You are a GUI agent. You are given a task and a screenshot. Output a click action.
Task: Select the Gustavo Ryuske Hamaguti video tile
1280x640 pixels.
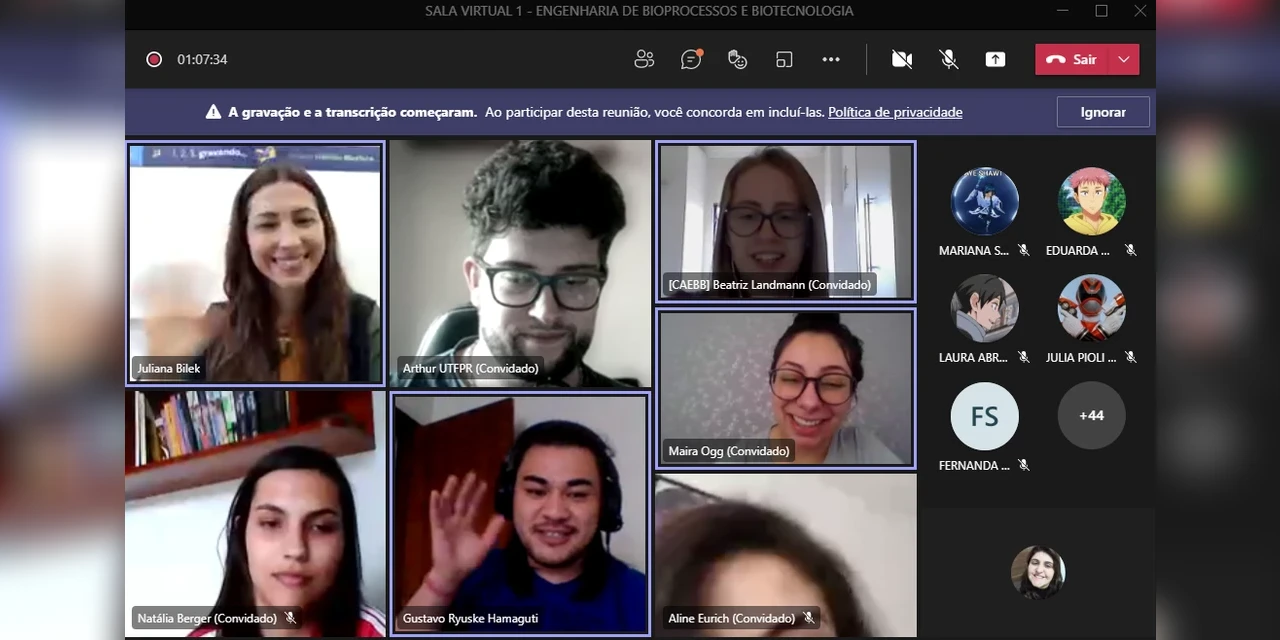pos(520,513)
